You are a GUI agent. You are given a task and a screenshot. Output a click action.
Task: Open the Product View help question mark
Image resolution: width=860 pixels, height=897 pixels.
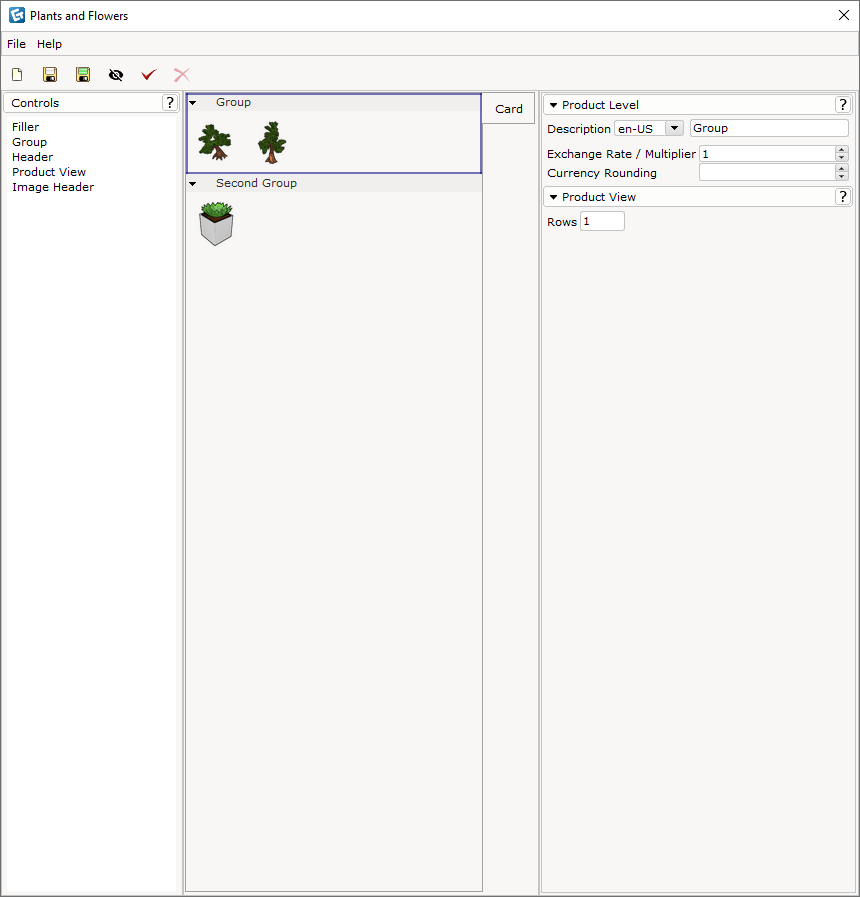coord(842,197)
